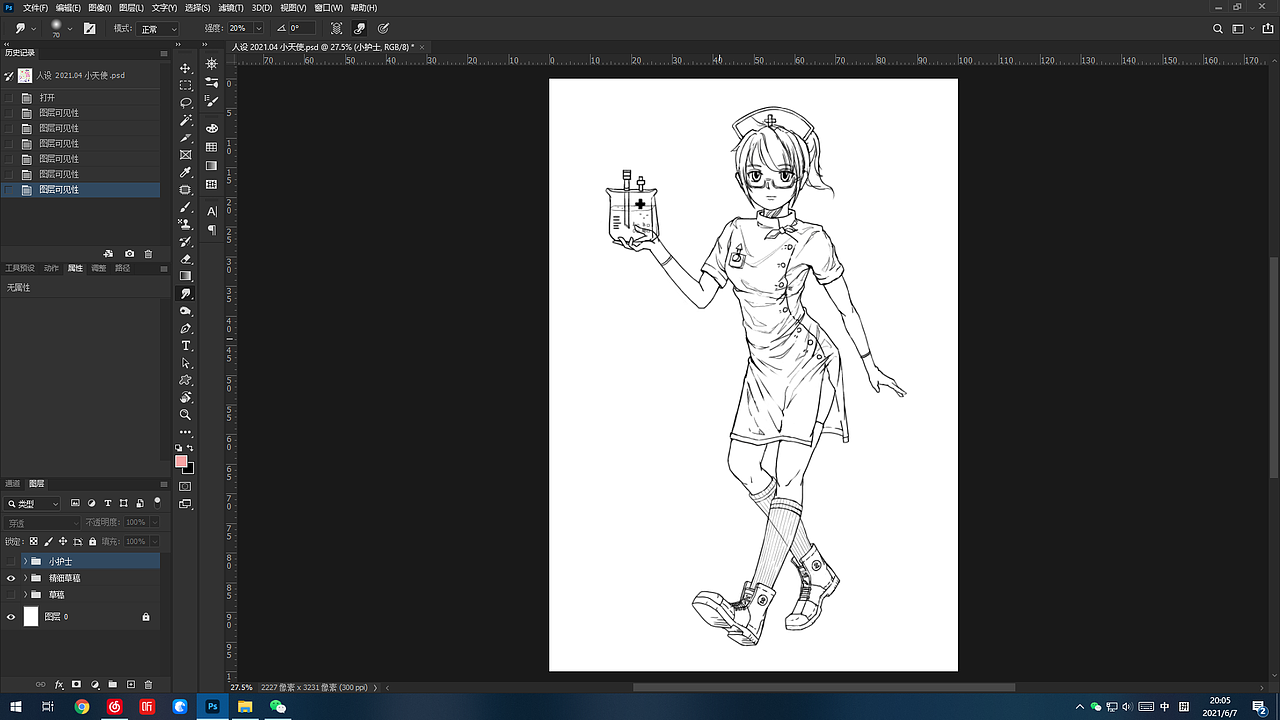Set the pink foreground color swatch
Screen dimensions: 1280x720
pos(181,461)
